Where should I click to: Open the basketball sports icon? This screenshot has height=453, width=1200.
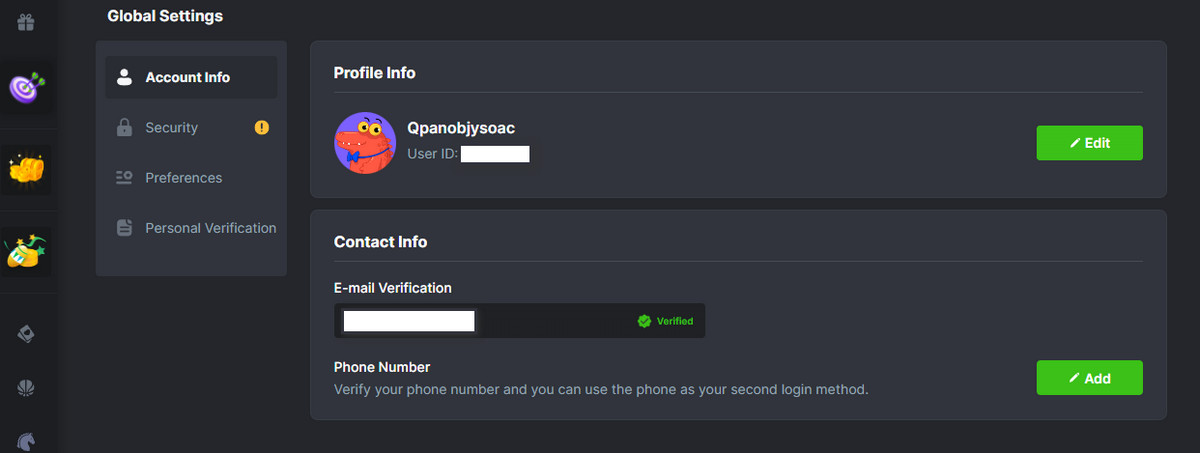27,389
